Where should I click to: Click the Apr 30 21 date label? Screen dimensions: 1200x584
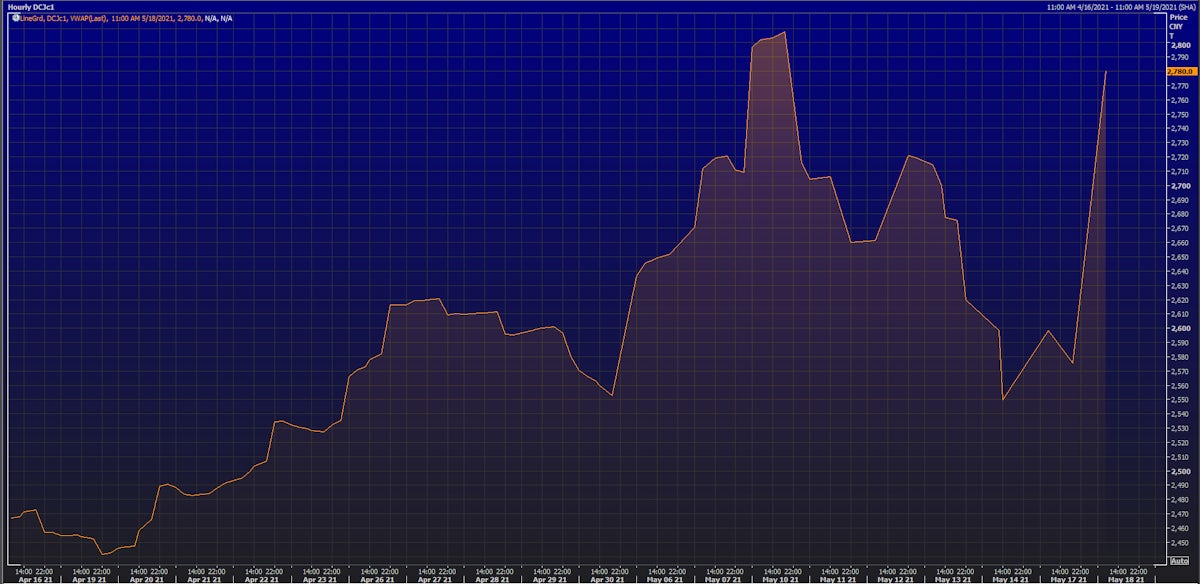(x=607, y=579)
